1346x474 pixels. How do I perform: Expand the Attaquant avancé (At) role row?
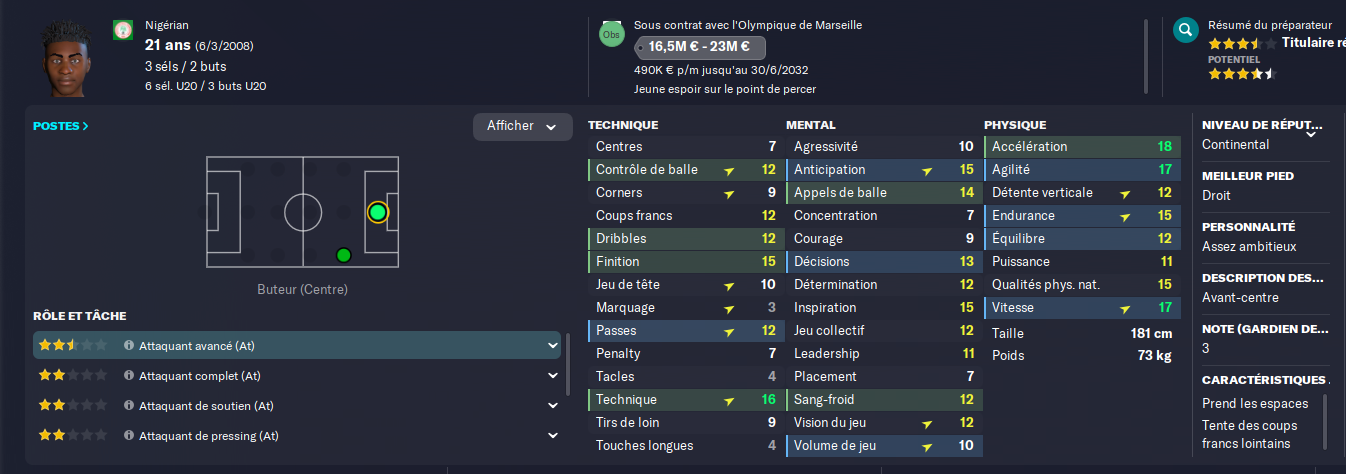tap(553, 346)
